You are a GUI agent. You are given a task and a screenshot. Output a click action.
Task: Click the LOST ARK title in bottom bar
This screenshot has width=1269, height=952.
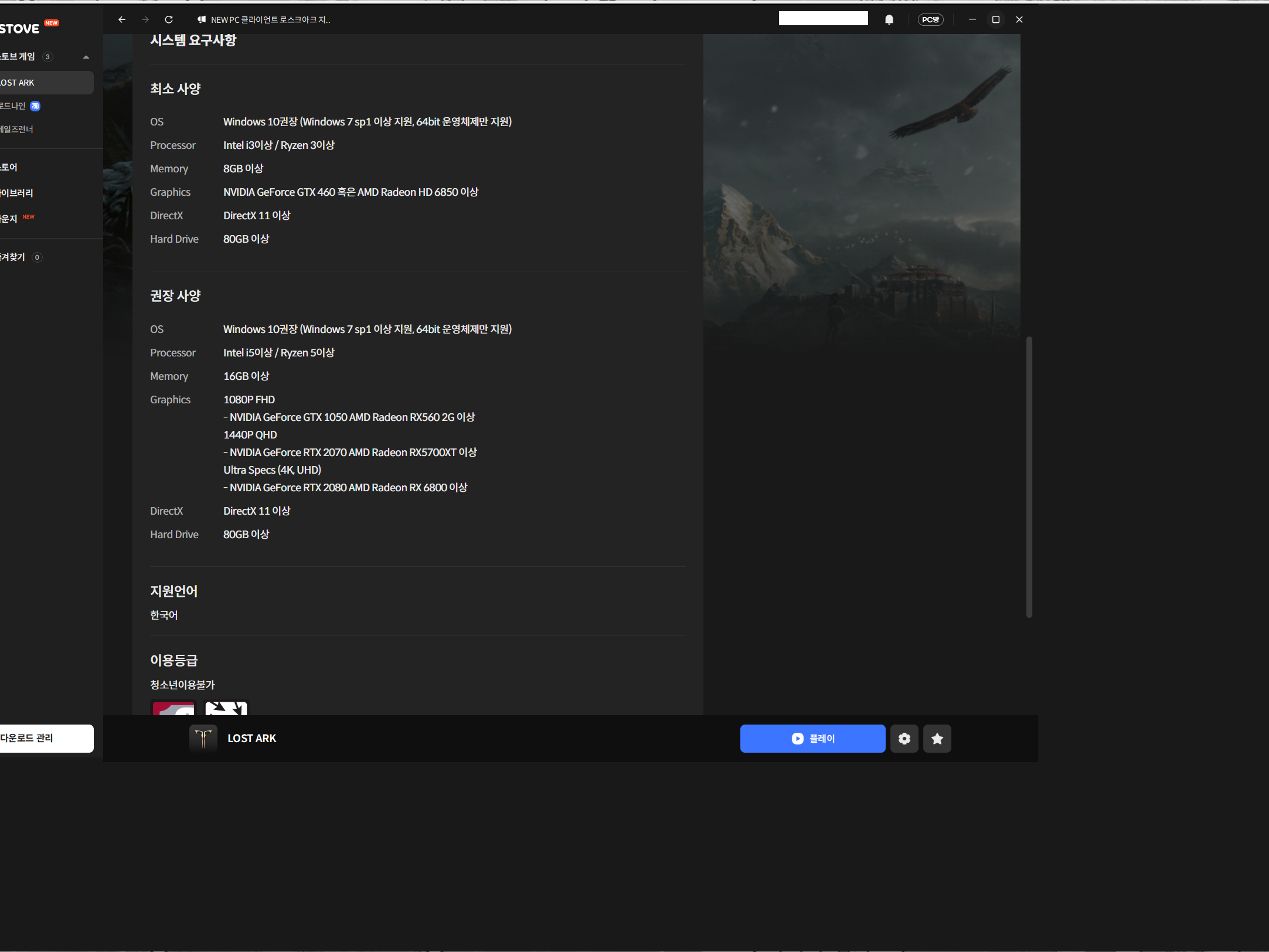[x=251, y=738]
